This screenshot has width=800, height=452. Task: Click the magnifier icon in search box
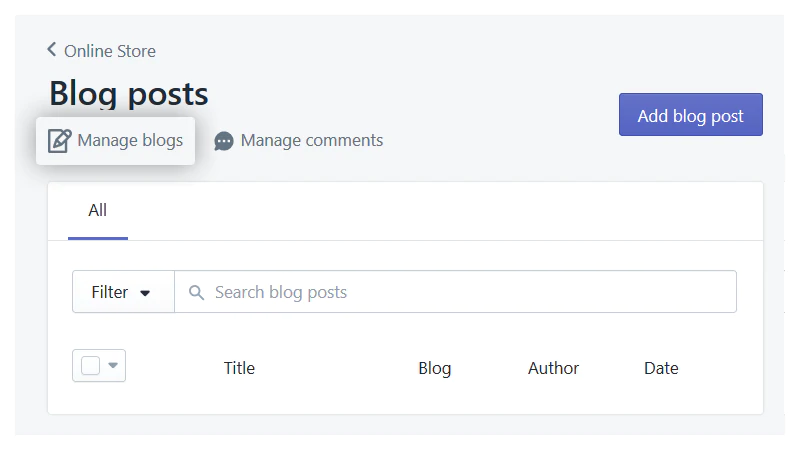tap(196, 293)
